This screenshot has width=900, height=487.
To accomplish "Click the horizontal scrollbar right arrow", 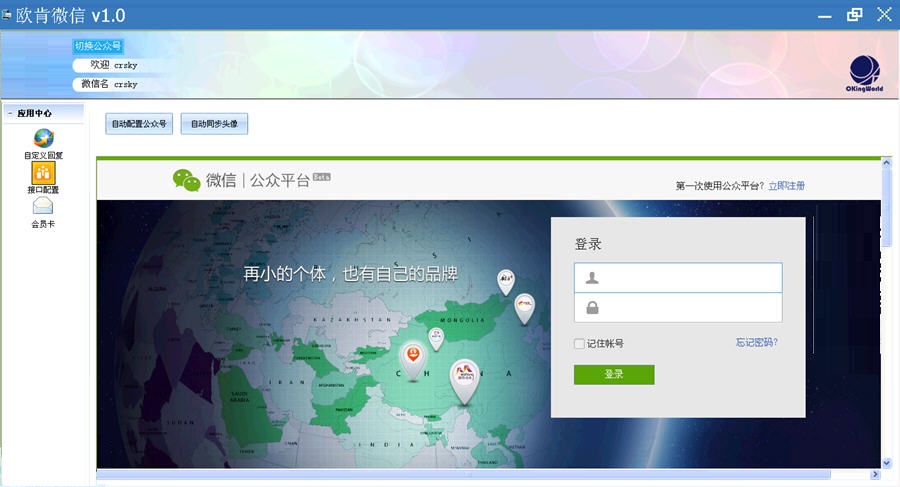I will pyautogui.click(x=875, y=474).
